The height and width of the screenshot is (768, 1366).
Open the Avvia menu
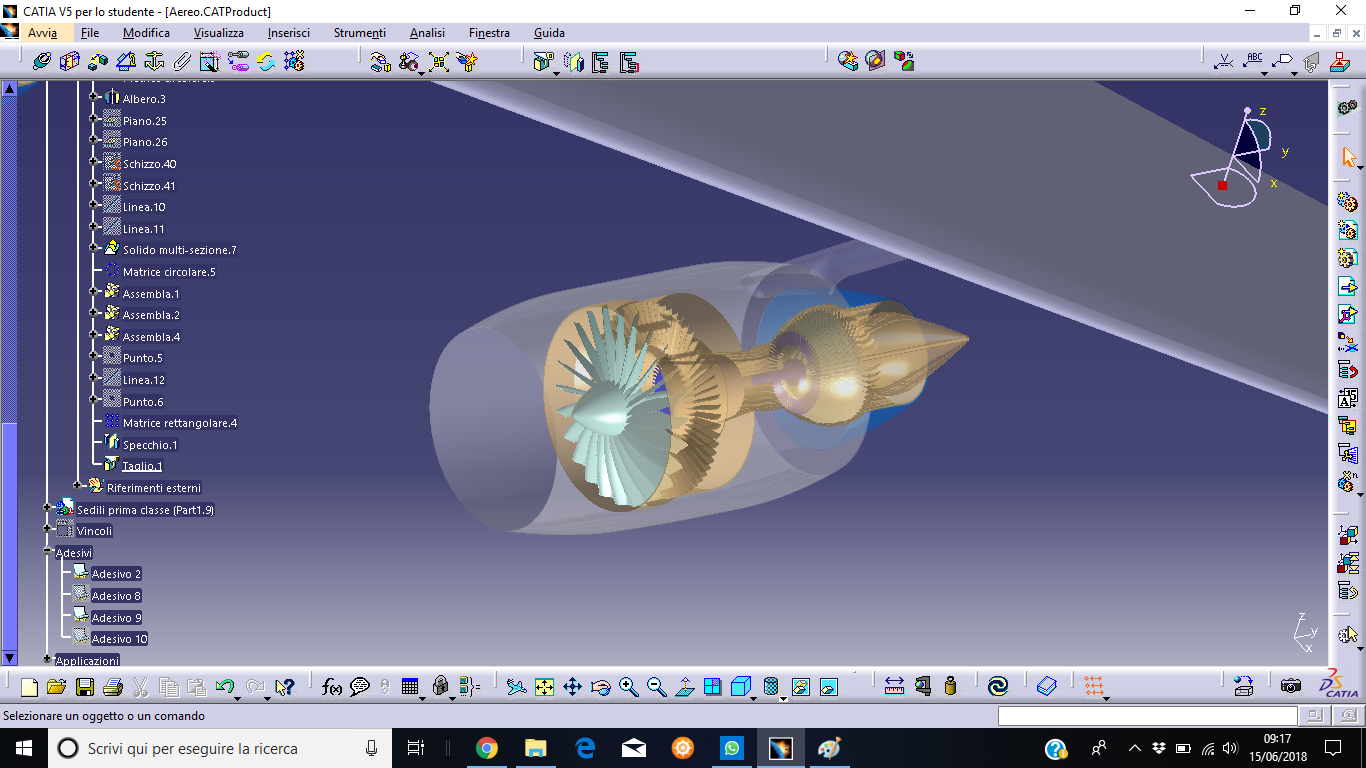(x=42, y=33)
